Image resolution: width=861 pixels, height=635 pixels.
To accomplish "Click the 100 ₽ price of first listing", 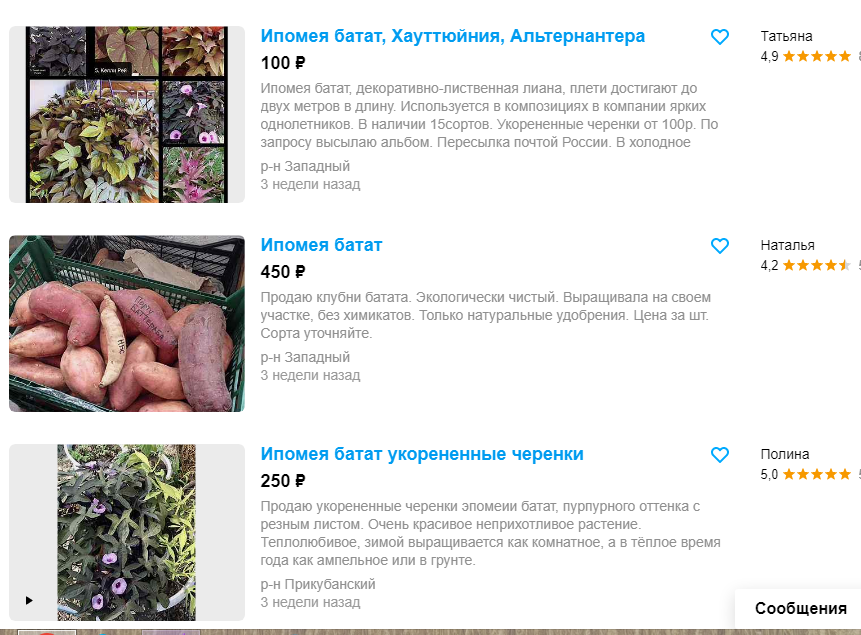I will tap(283, 63).
